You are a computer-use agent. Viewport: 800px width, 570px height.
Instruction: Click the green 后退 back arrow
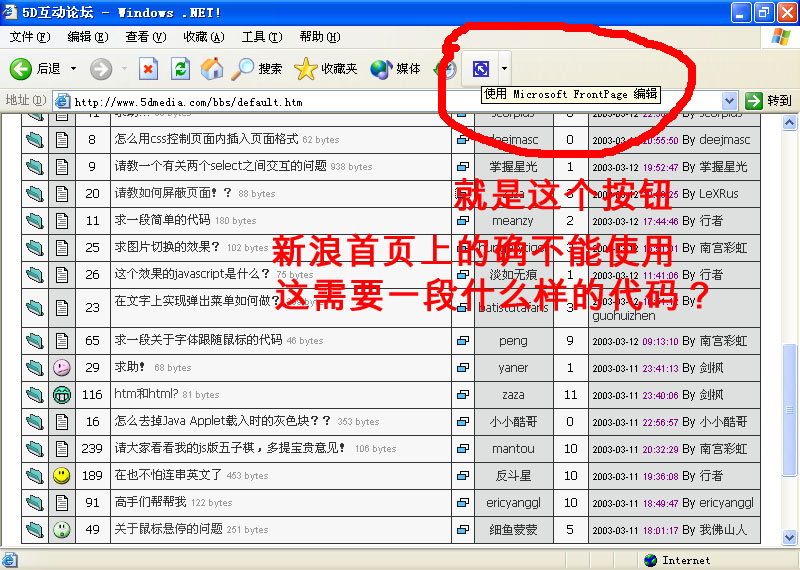pos(22,69)
